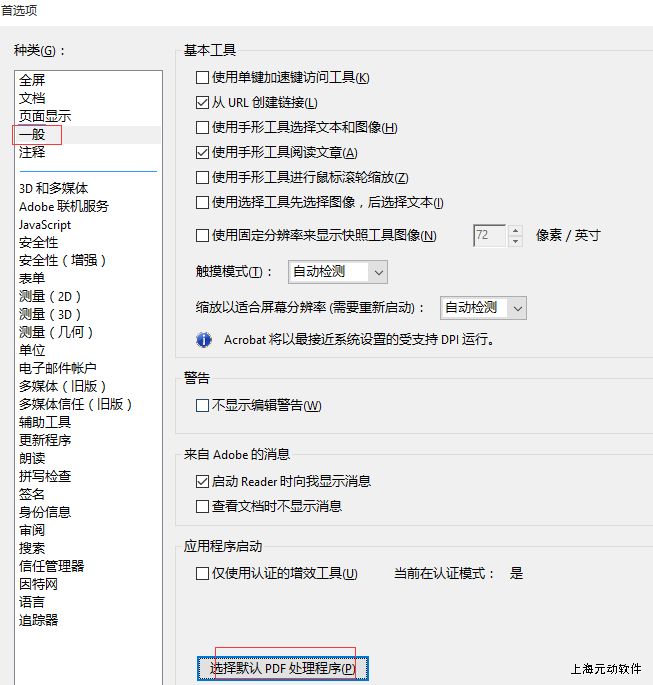Screen dimensions: 653x685
Task: Enable 仅使用认证的增效工具 checkbox
Action: tap(203, 574)
